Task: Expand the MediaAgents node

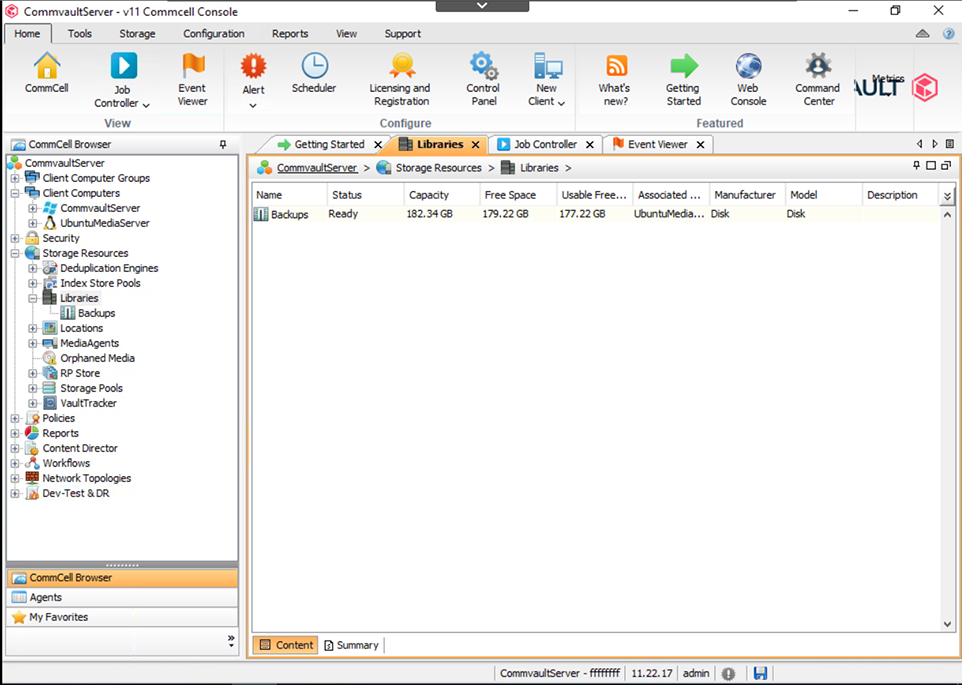Action: point(33,343)
